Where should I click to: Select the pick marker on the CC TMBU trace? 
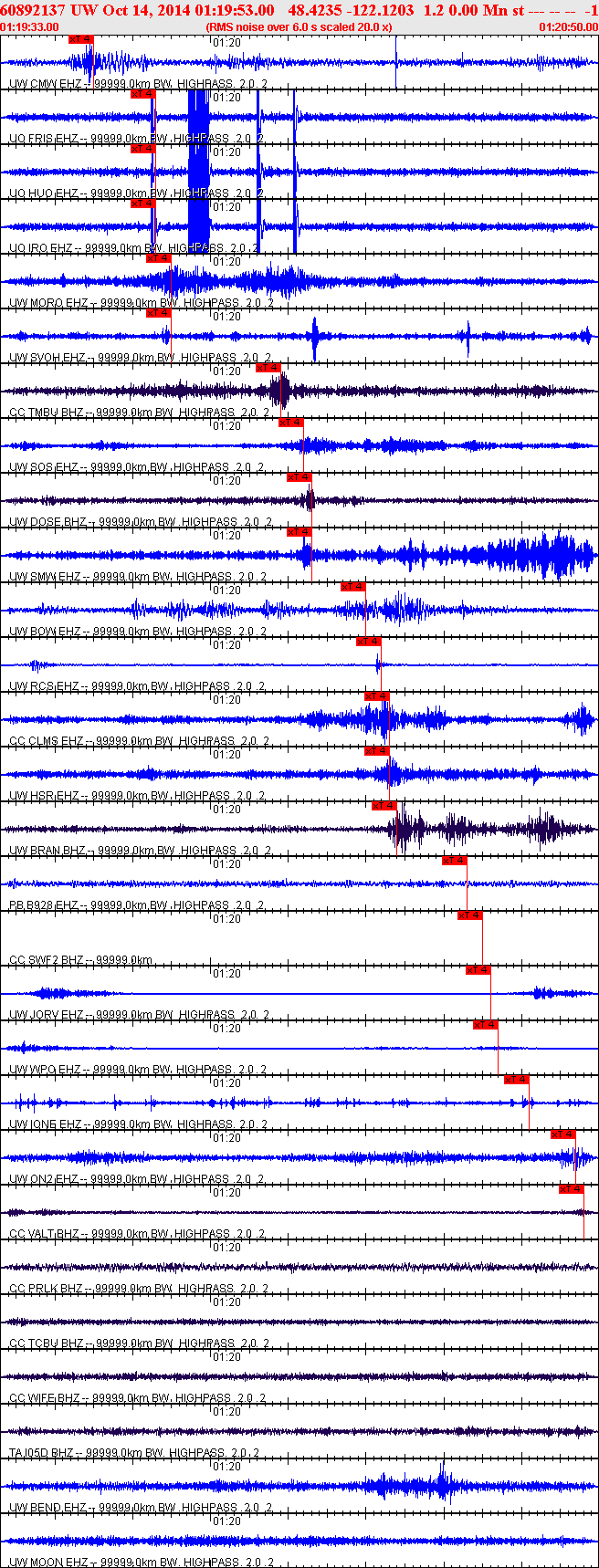point(268,368)
